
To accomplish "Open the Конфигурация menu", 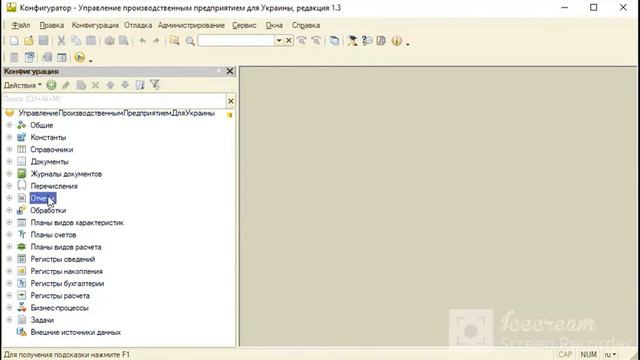I will pyautogui.click(x=95, y=25).
